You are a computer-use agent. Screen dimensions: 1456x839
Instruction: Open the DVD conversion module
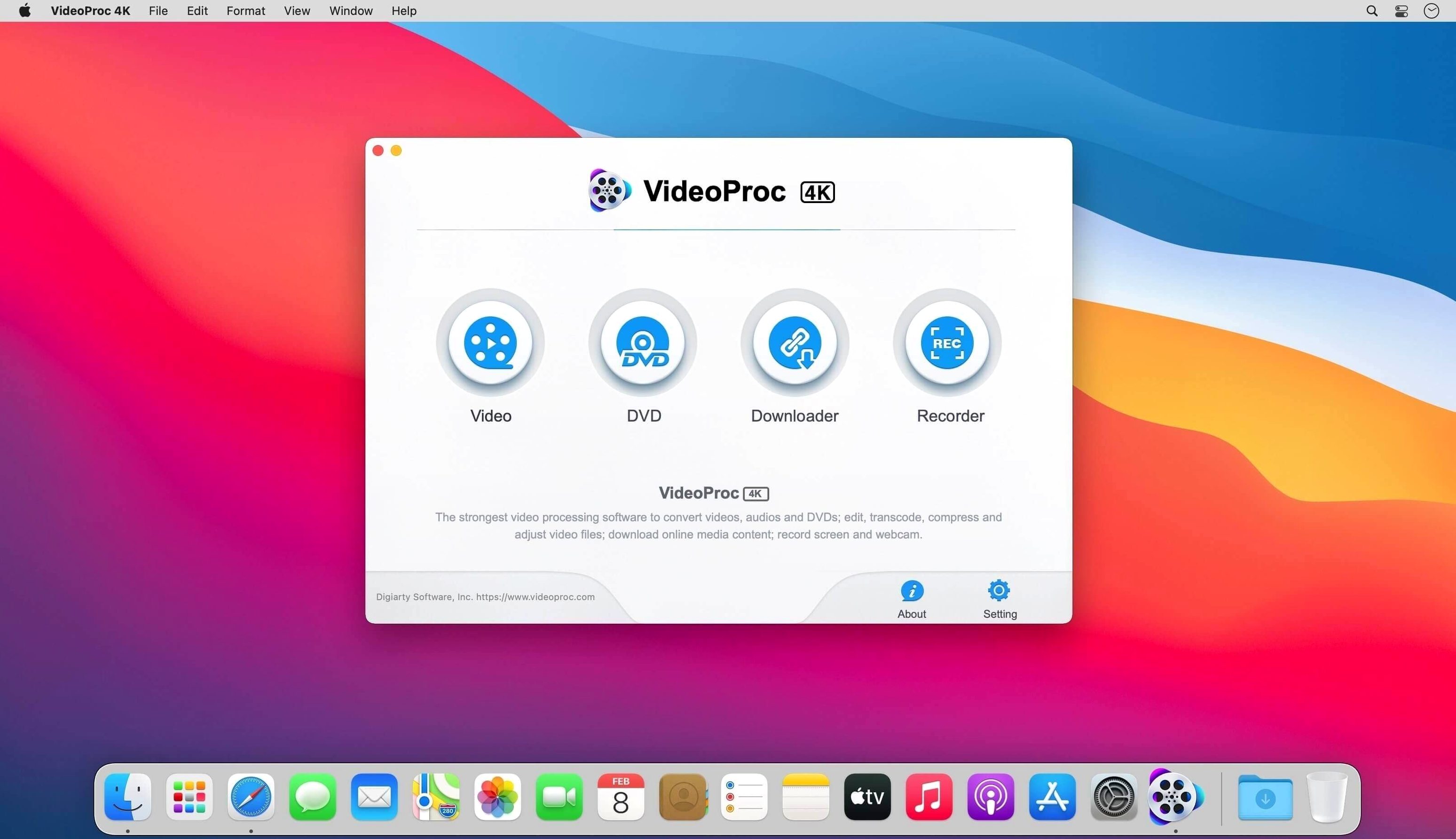[643, 343]
